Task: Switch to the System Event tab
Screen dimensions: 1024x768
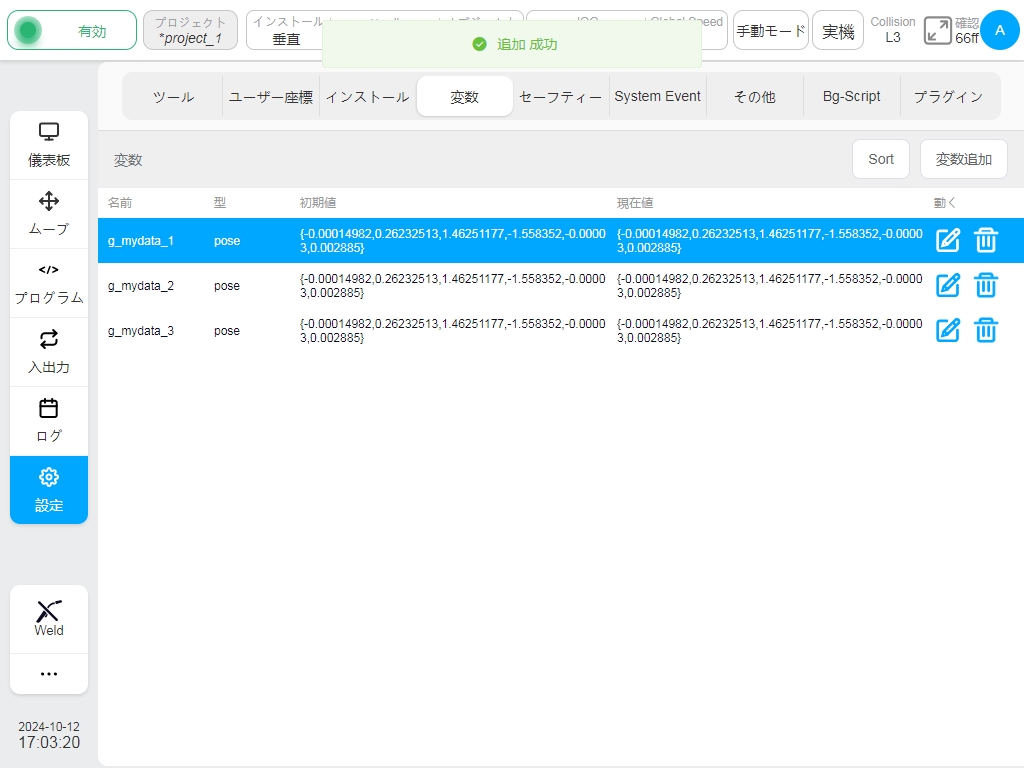Action: [x=657, y=97]
